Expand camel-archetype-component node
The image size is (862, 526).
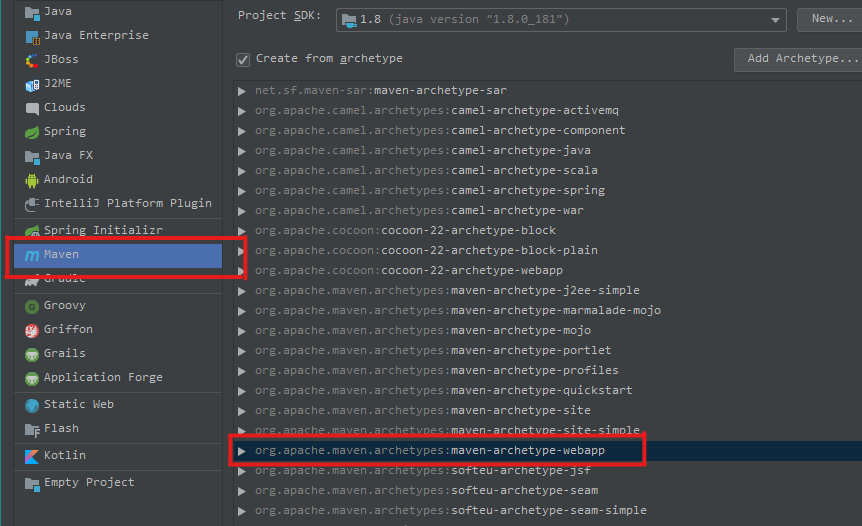[x=241, y=131]
